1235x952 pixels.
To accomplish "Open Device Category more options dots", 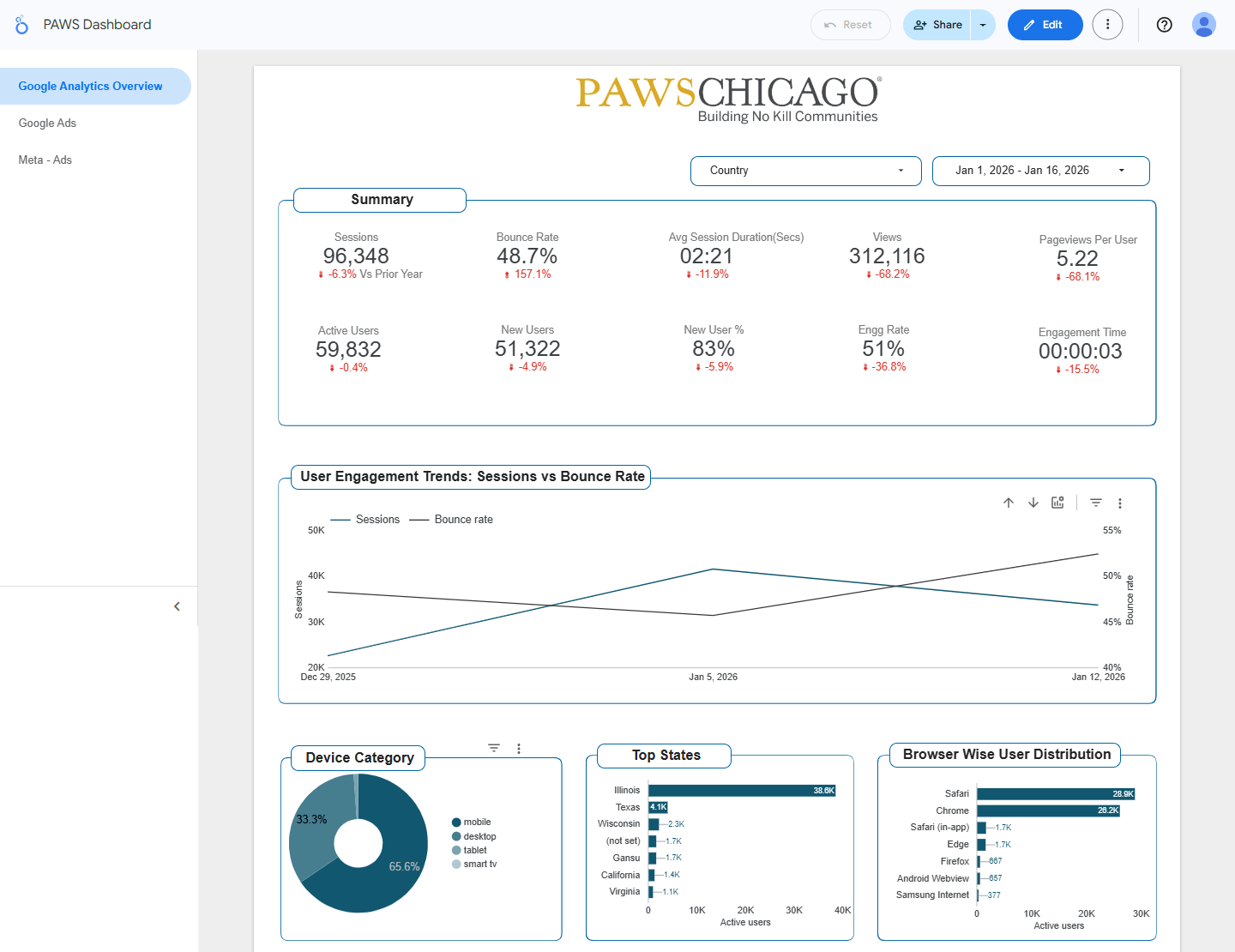I will coord(519,749).
